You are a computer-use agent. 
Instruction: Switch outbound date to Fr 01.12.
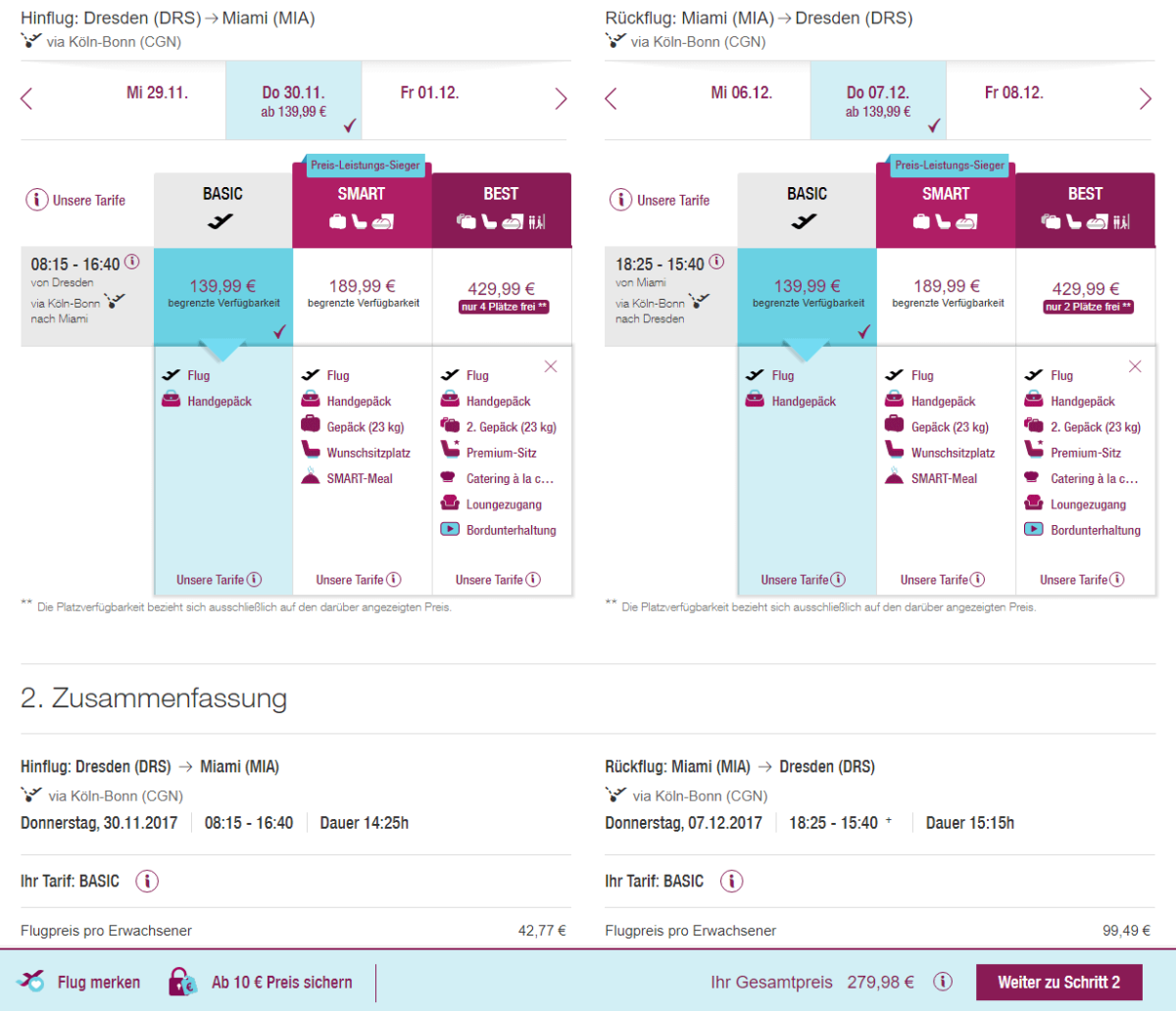click(429, 94)
